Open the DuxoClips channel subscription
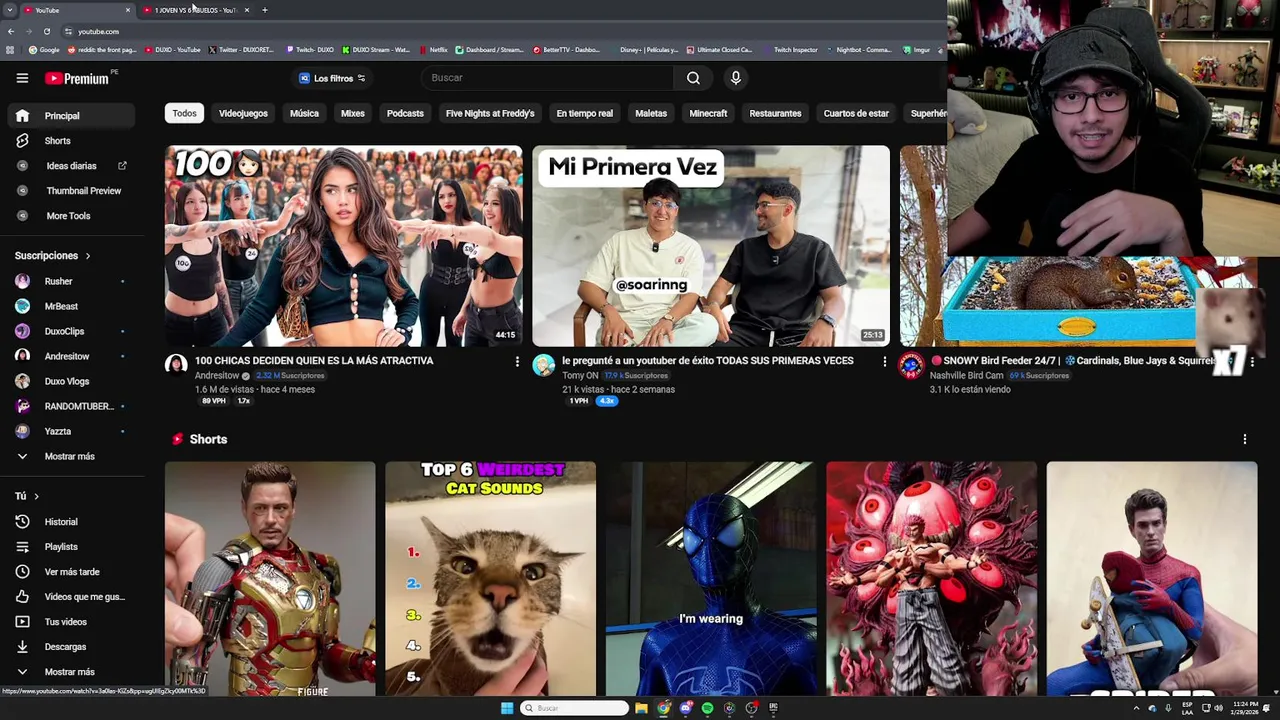 [70, 332]
